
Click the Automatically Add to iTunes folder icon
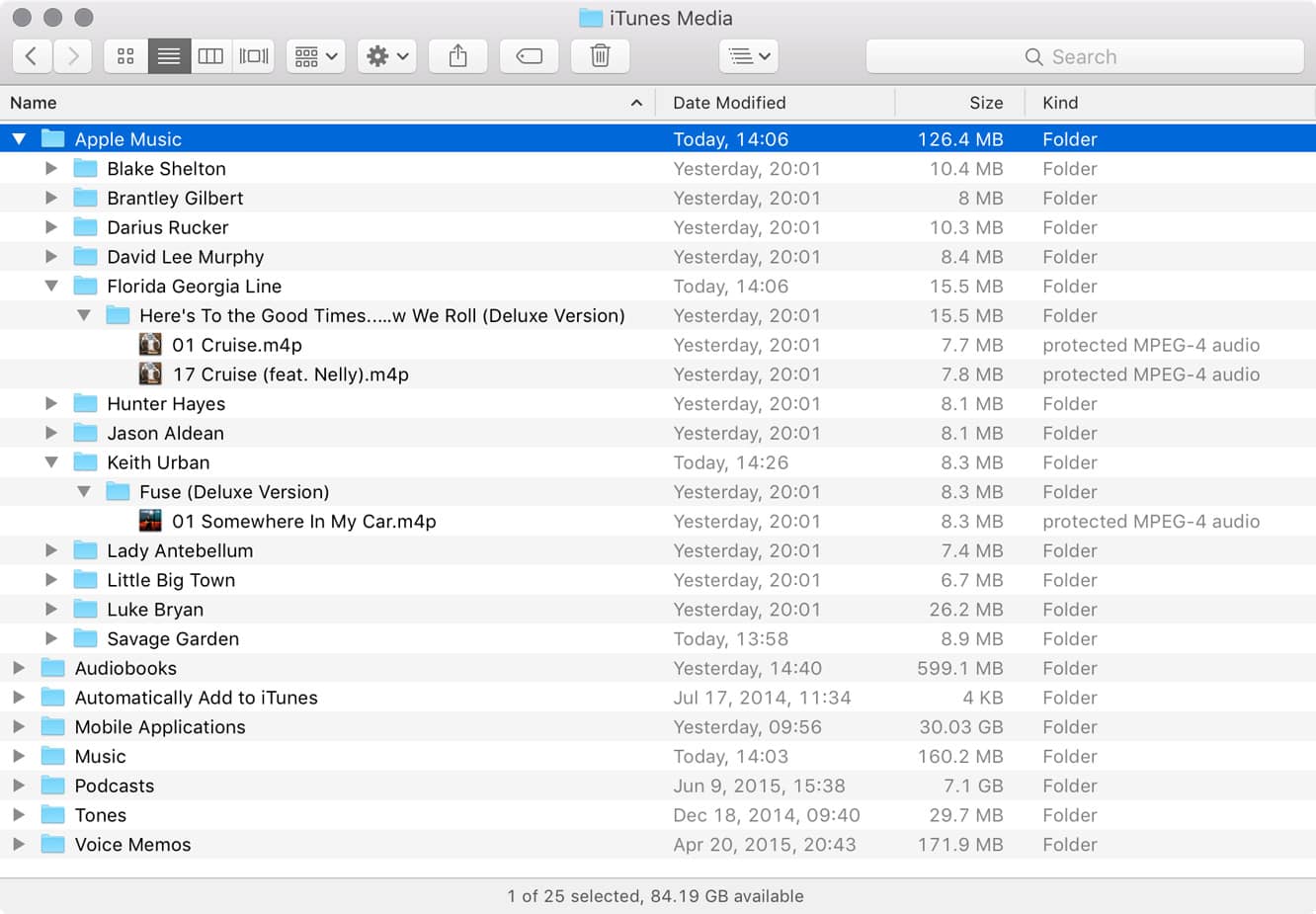pos(53,697)
